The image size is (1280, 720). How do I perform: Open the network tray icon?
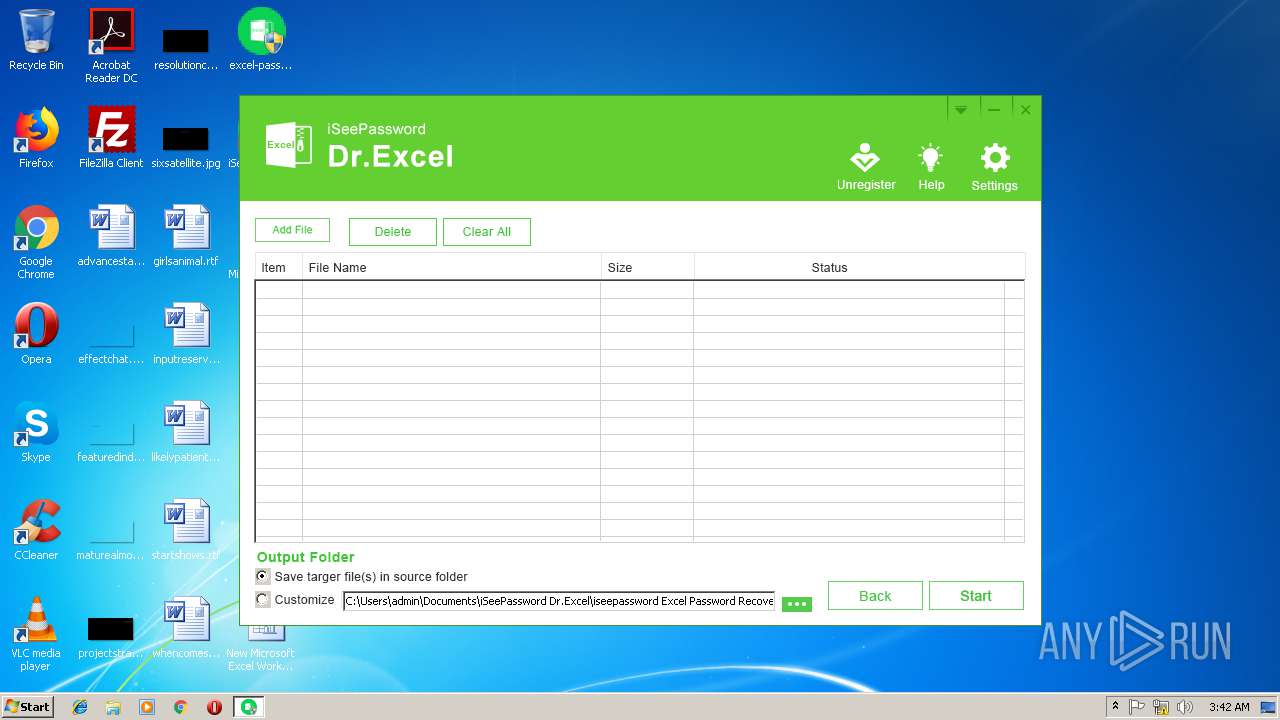tap(1161, 707)
